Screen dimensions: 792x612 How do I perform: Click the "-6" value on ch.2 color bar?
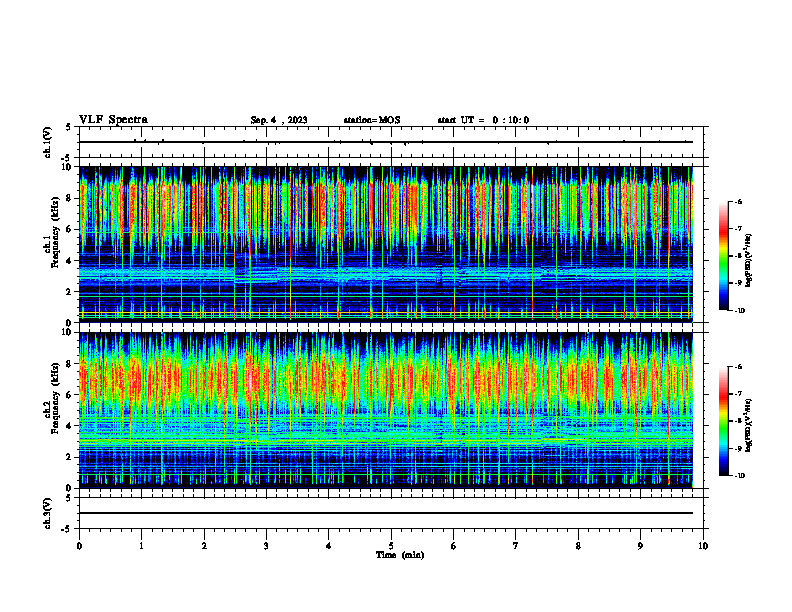click(738, 367)
